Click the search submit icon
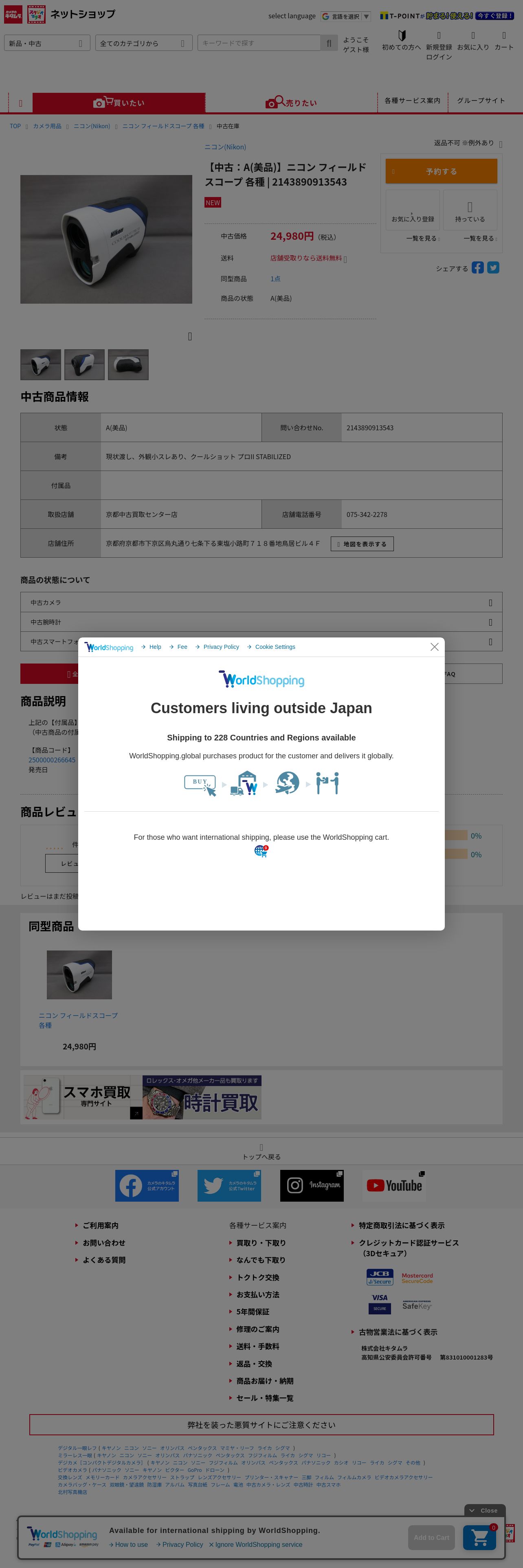Screen dimensions: 523x1568 click(x=329, y=43)
